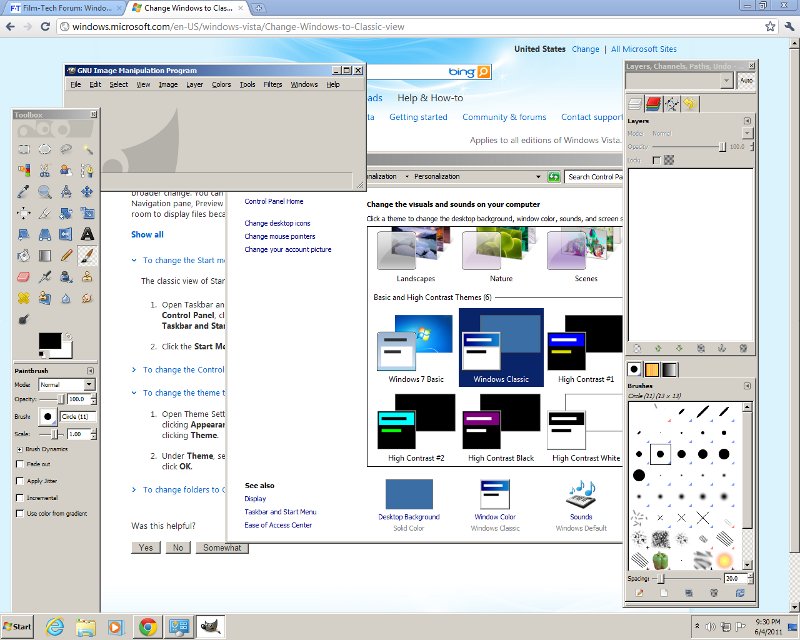Select the Pencil tool
This screenshot has width=800, height=640.
66,255
